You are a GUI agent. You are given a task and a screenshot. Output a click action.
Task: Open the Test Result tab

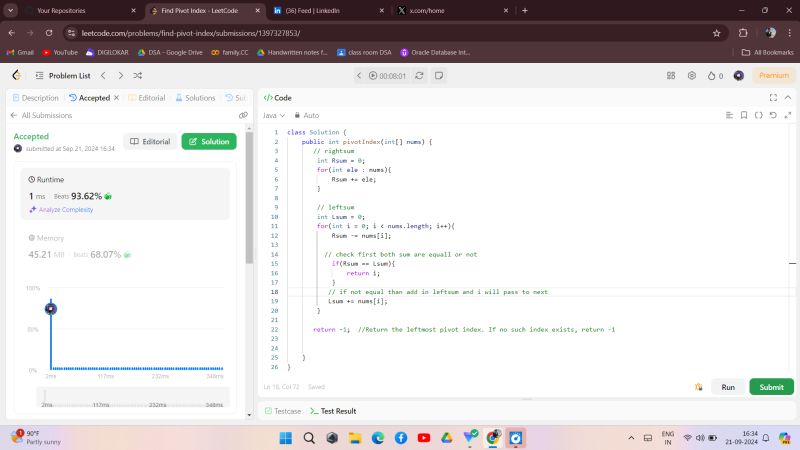click(x=333, y=411)
